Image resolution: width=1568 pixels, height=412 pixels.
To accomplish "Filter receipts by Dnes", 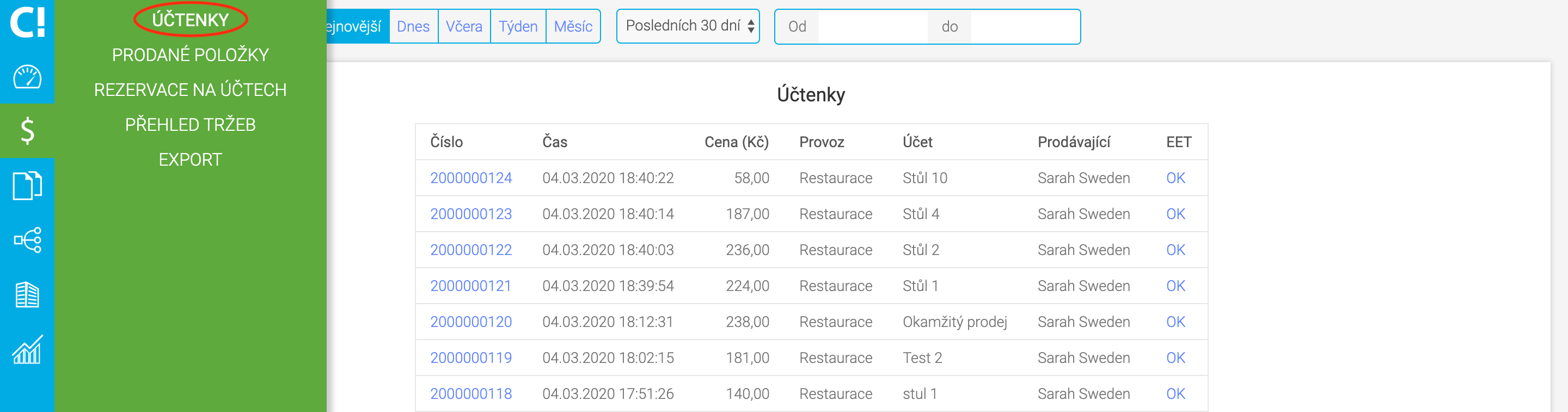I will point(413,26).
